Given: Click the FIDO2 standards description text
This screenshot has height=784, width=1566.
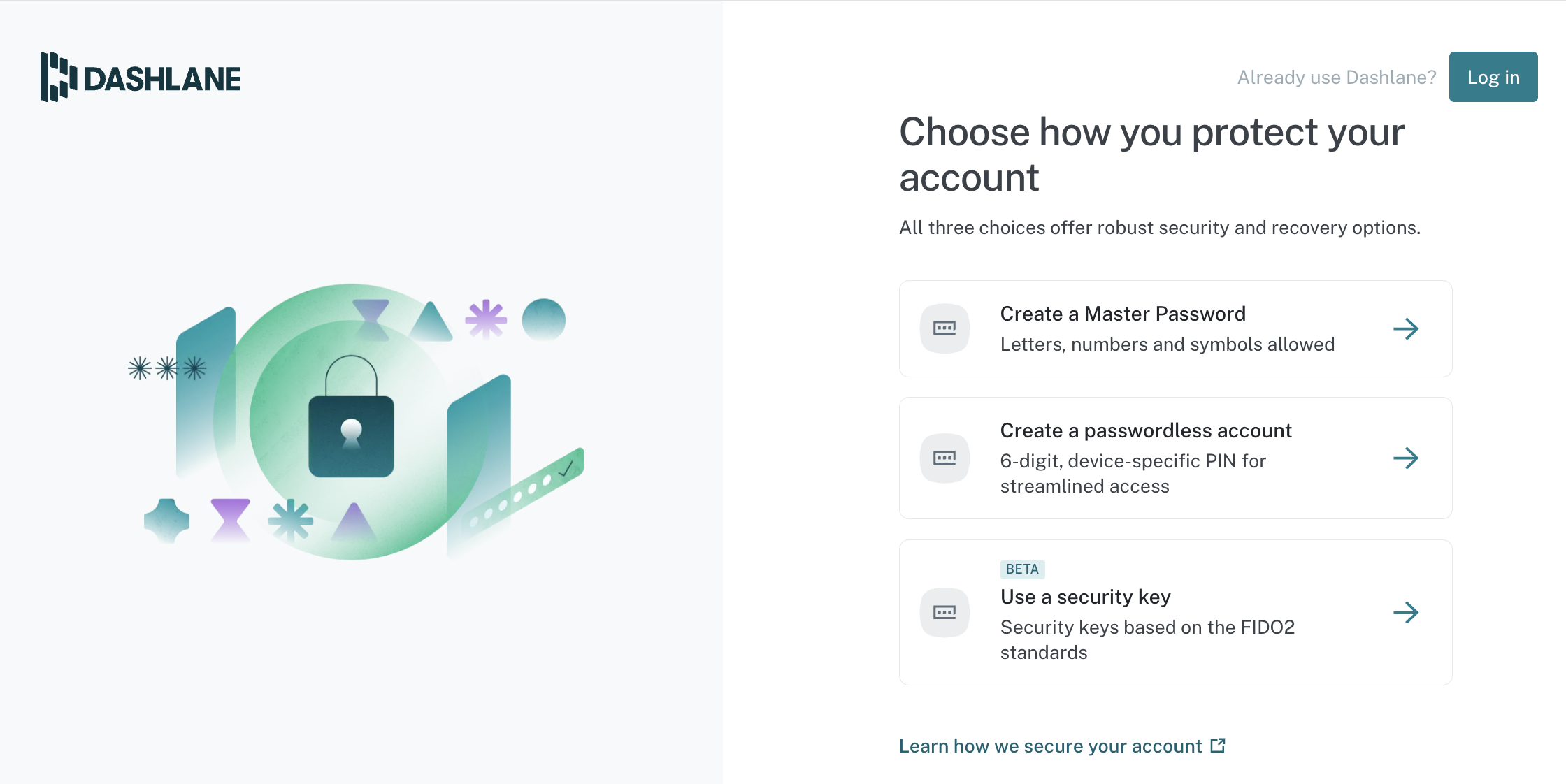Looking at the screenshot, I should pos(1147,640).
